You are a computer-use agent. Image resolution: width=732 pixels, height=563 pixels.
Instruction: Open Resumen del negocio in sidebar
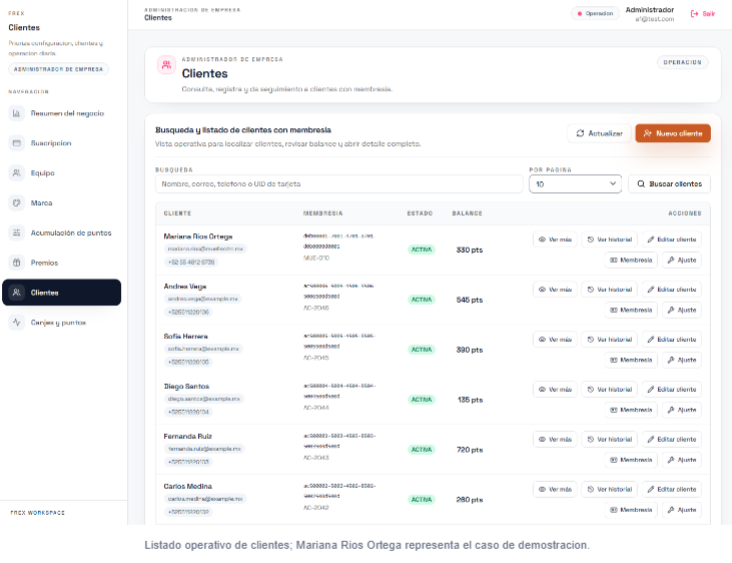[62, 113]
